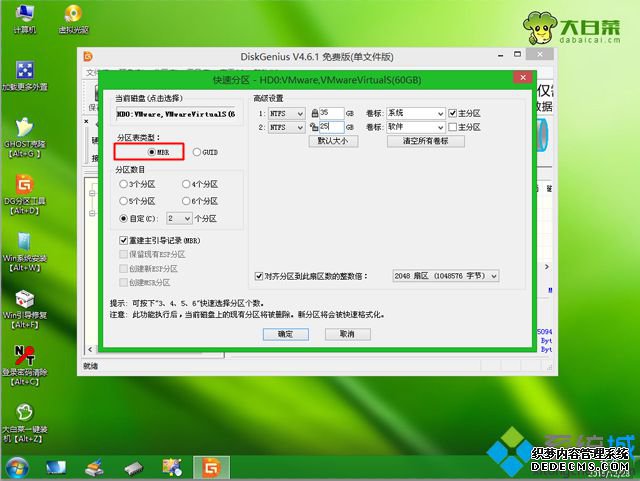The width and height of the screenshot is (640, 481).
Task: Open the 软件 volume label dropdown
Action: pyautogui.click(x=416, y=127)
